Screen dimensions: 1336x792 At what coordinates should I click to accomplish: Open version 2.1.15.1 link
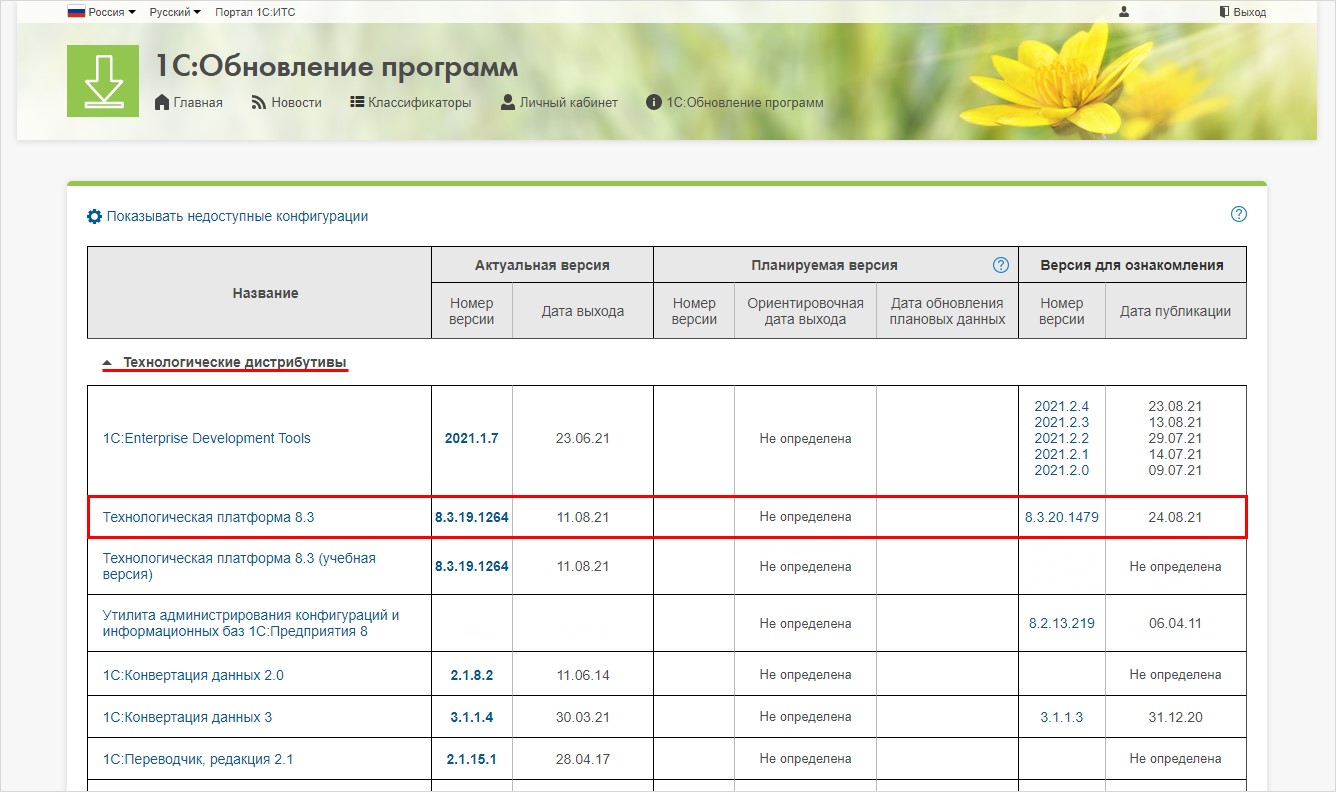click(471, 759)
